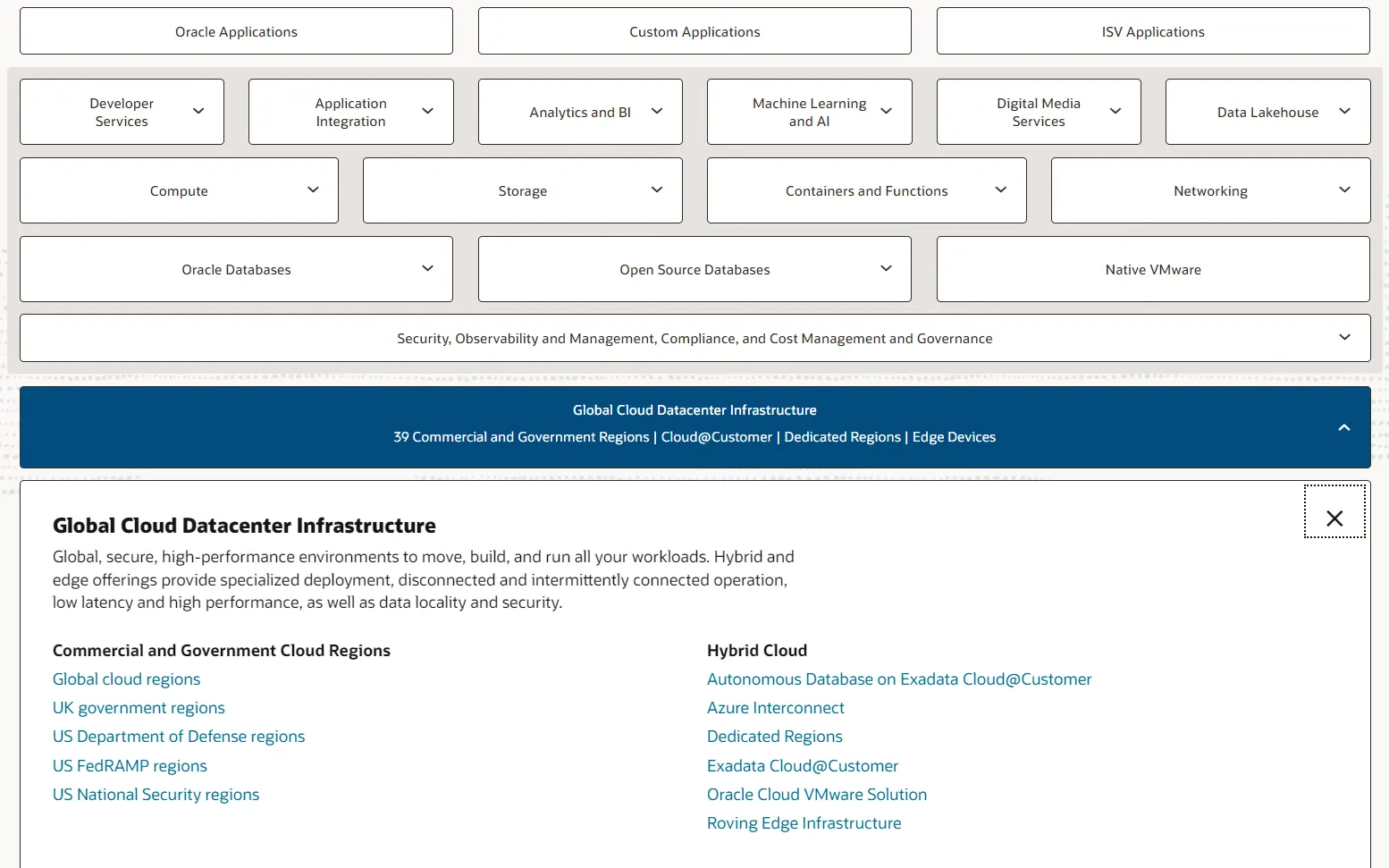The height and width of the screenshot is (868, 1389).
Task: Open the Dedicated Regions link
Action: tap(774, 737)
